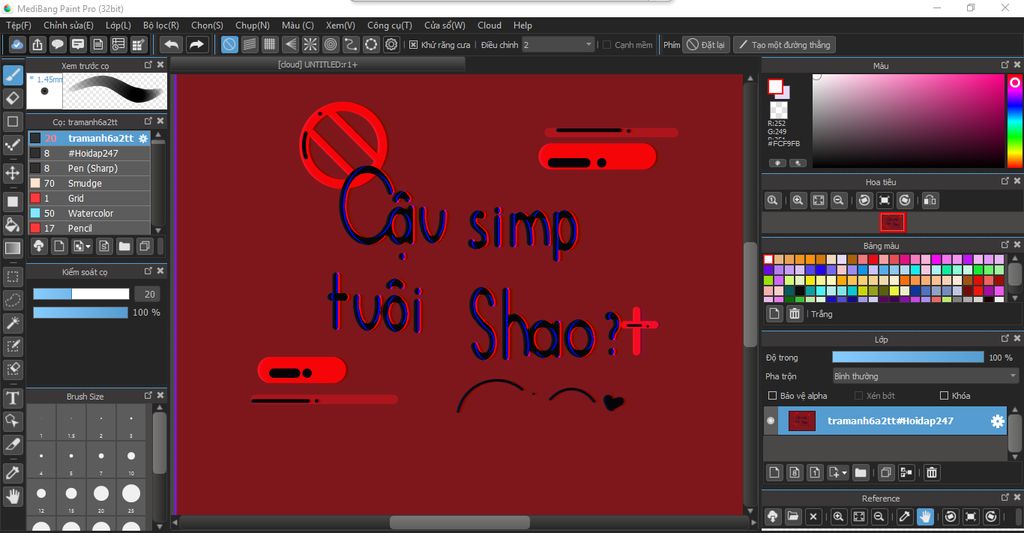Zoom in within Hoa tiêu navigator panel
Image resolution: width=1024 pixels, height=533 pixels.
point(797,201)
